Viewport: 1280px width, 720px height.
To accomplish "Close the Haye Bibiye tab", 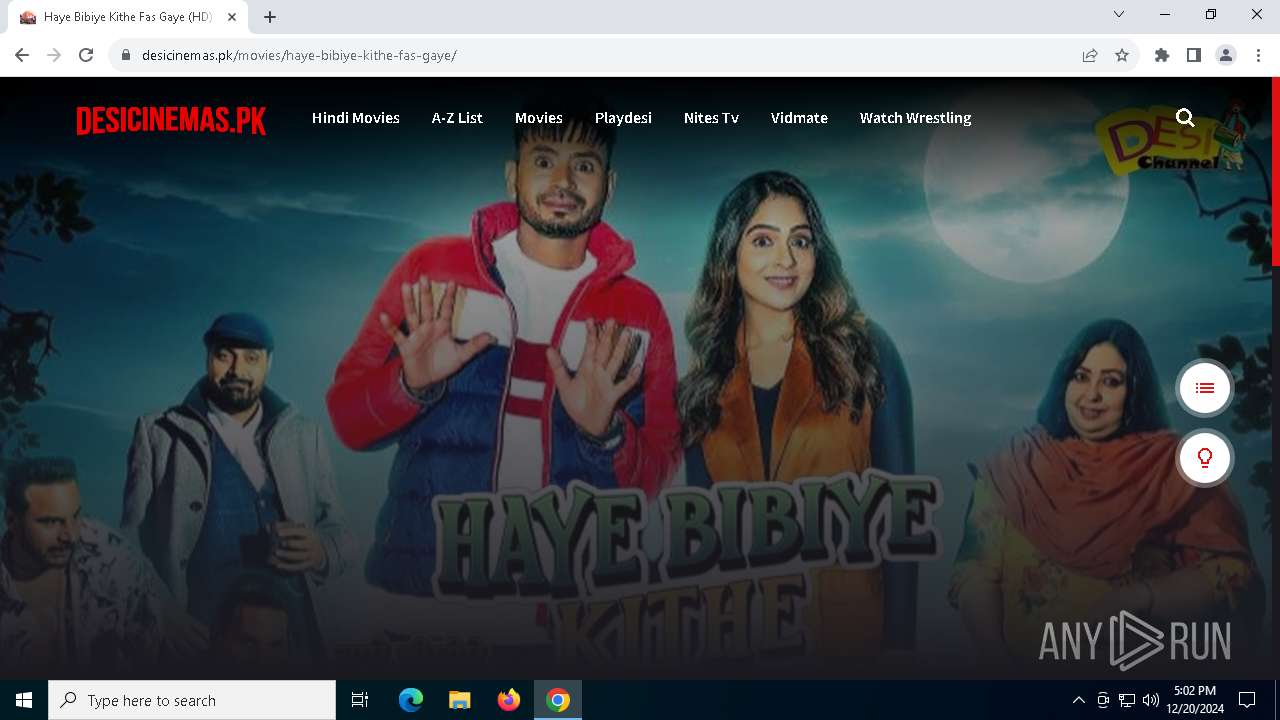I will click(x=232, y=17).
